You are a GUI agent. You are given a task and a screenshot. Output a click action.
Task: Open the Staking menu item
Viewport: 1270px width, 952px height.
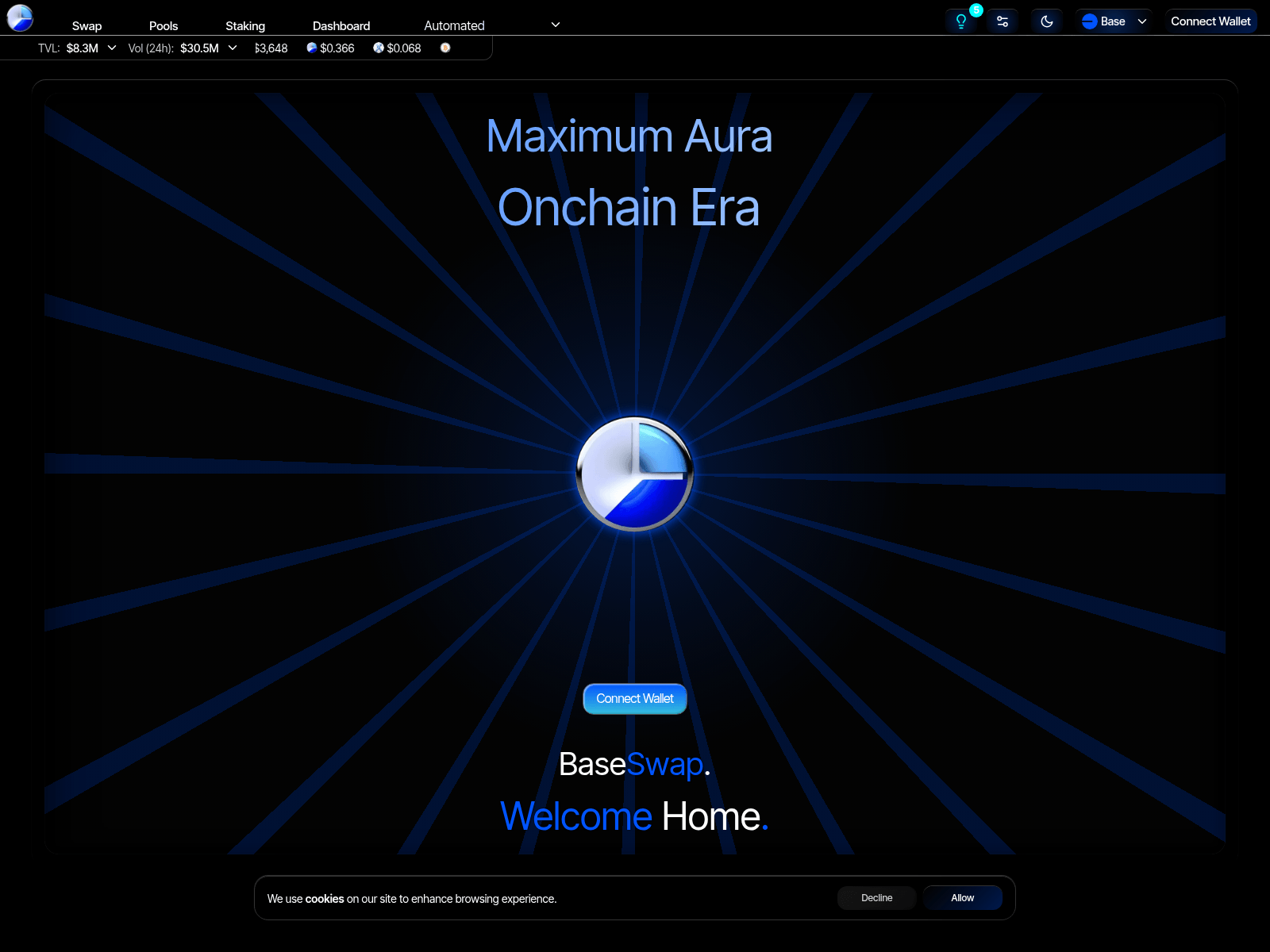(245, 26)
